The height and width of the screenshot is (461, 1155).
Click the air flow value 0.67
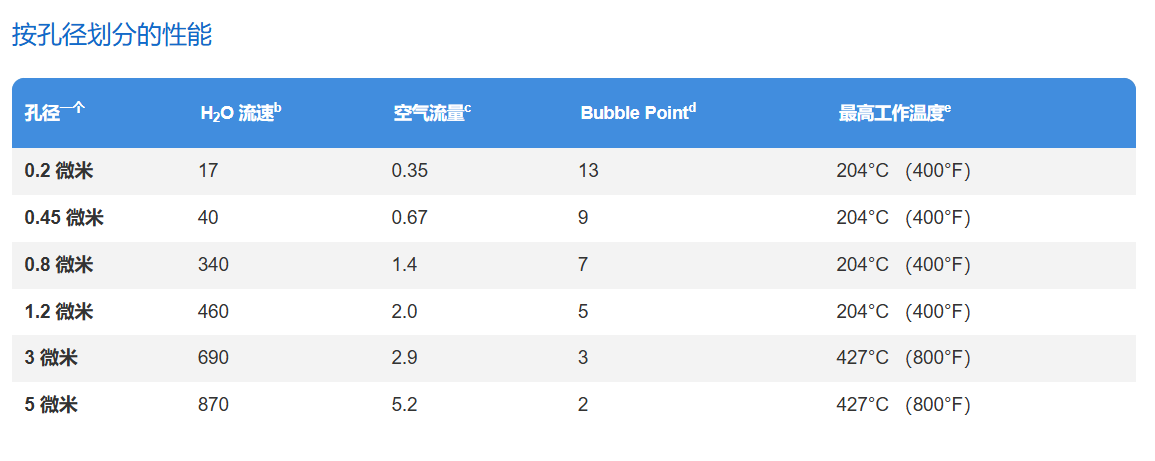coord(410,218)
